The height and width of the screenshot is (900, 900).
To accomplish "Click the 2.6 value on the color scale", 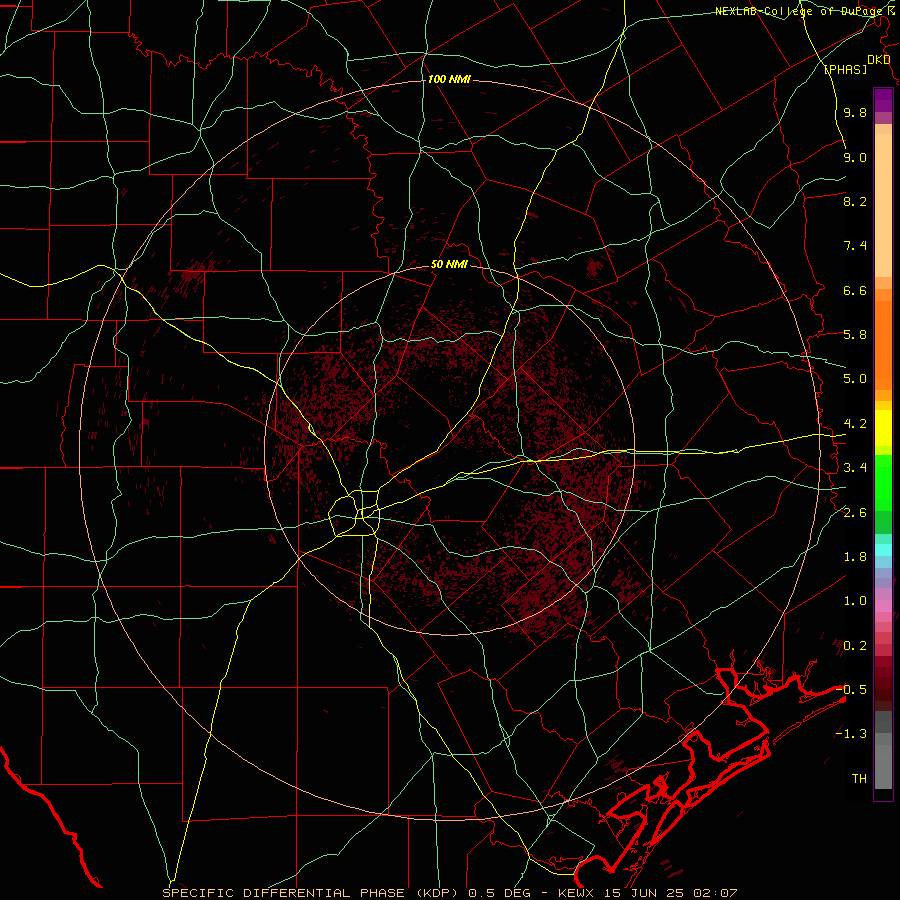I will [855, 513].
